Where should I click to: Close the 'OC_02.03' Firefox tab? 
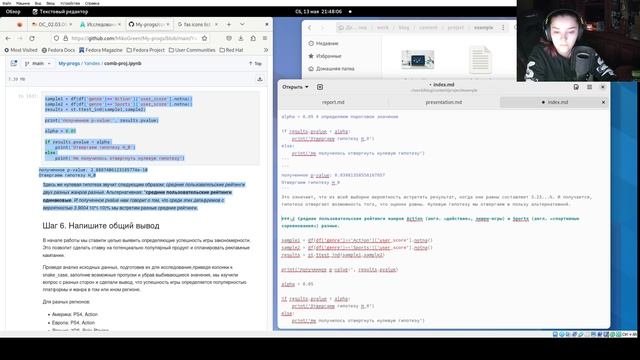(x=71, y=24)
